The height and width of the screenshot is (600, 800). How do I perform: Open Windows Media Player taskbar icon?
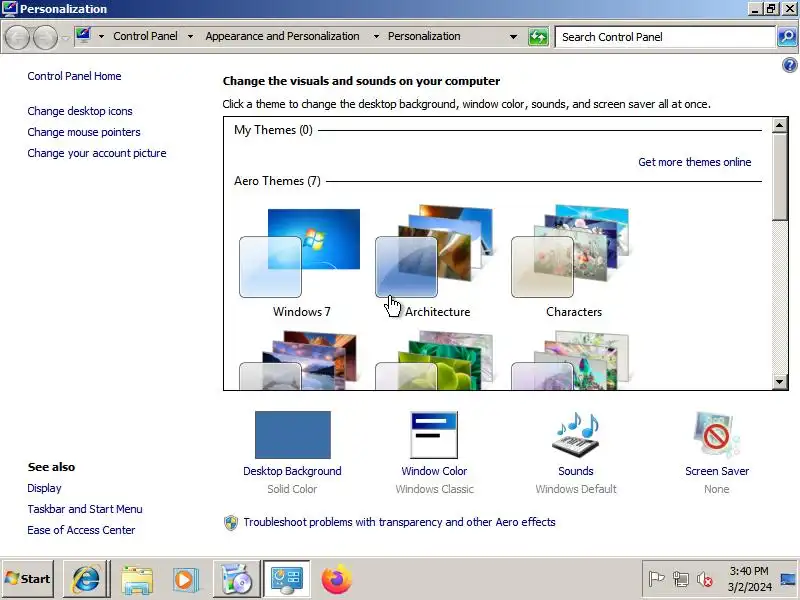tap(185, 579)
